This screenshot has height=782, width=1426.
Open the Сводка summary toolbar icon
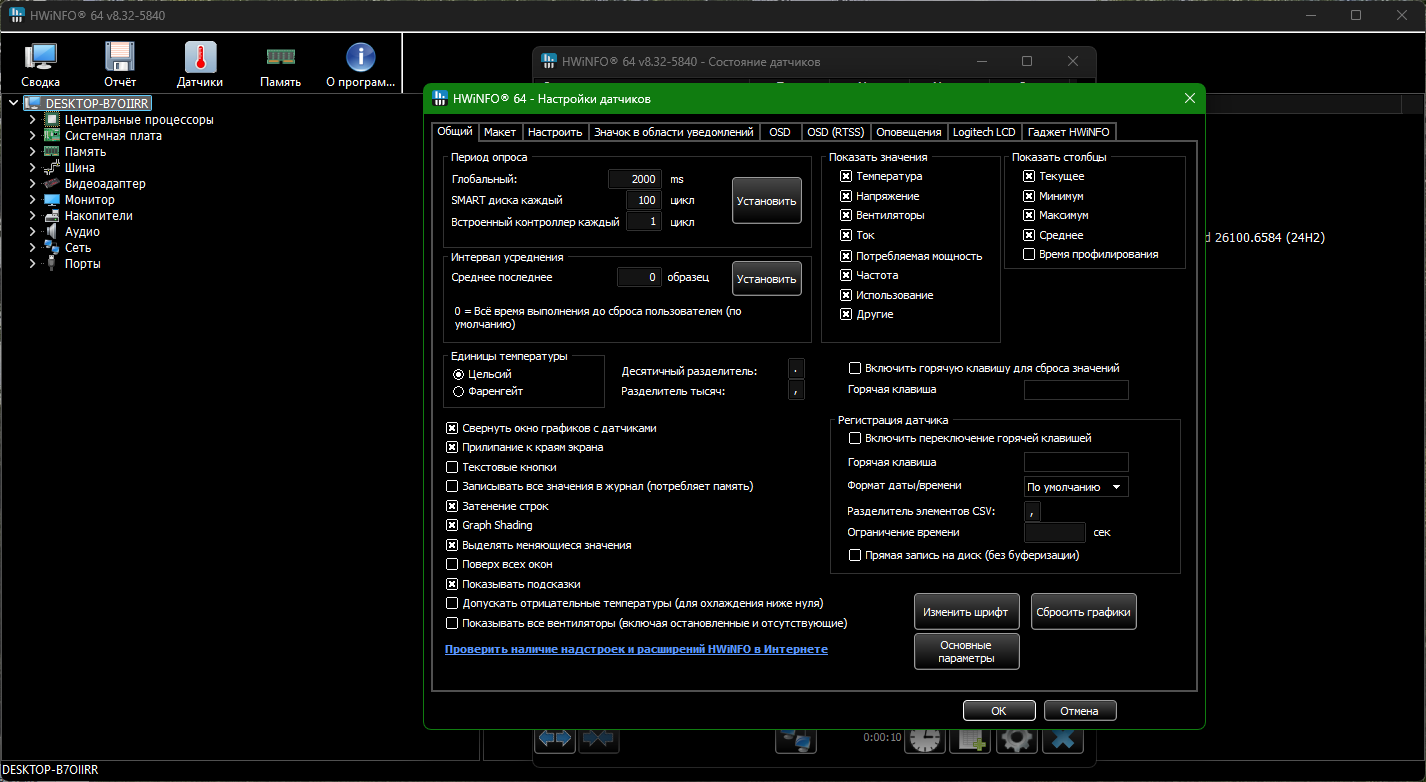click(40, 64)
